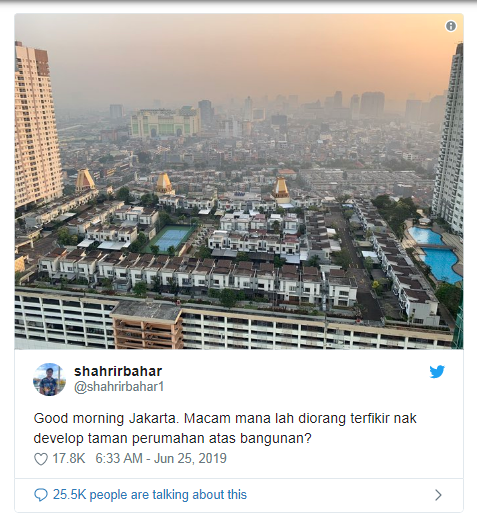The width and height of the screenshot is (477, 525).
Task: Open the shahrirbahar display name
Action: [x=118, y=371]
